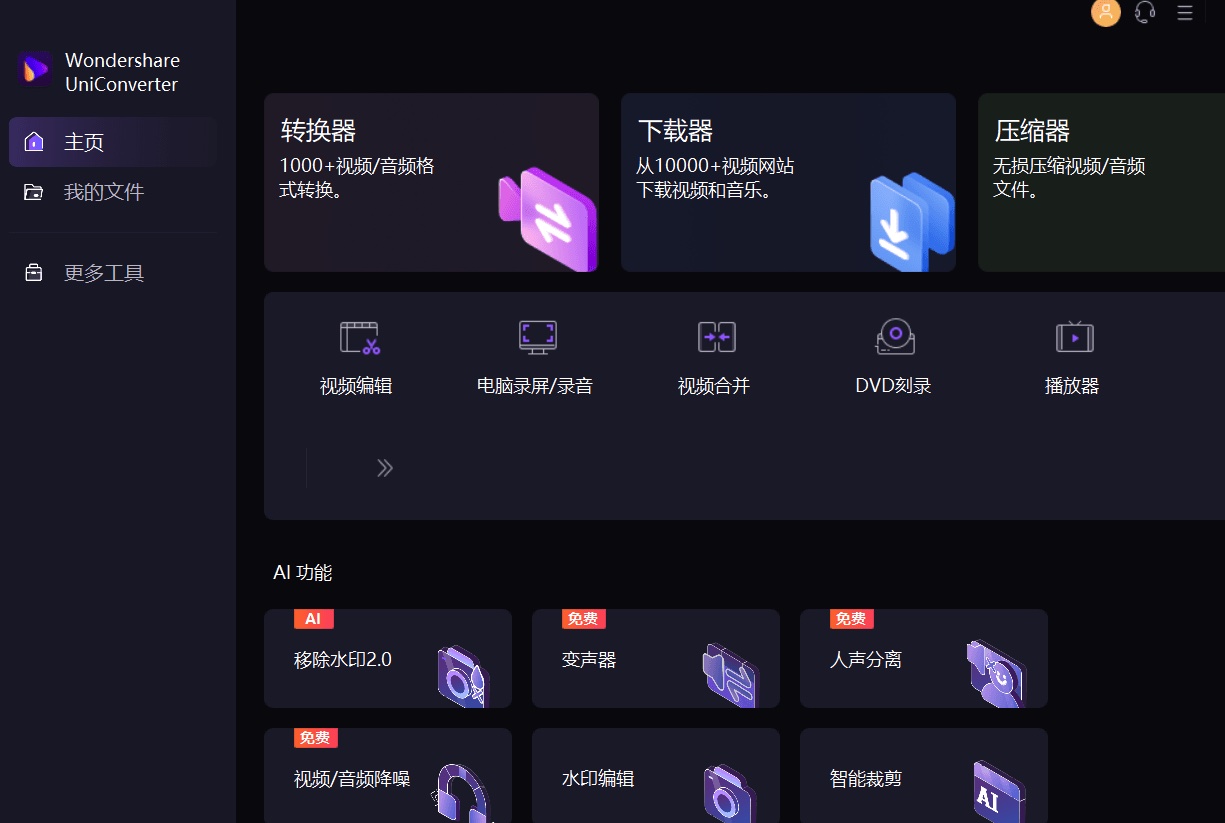Open the hamburger menu at top right
This screenshot has width=1225, height=823.
click(x=1185, y=13)
